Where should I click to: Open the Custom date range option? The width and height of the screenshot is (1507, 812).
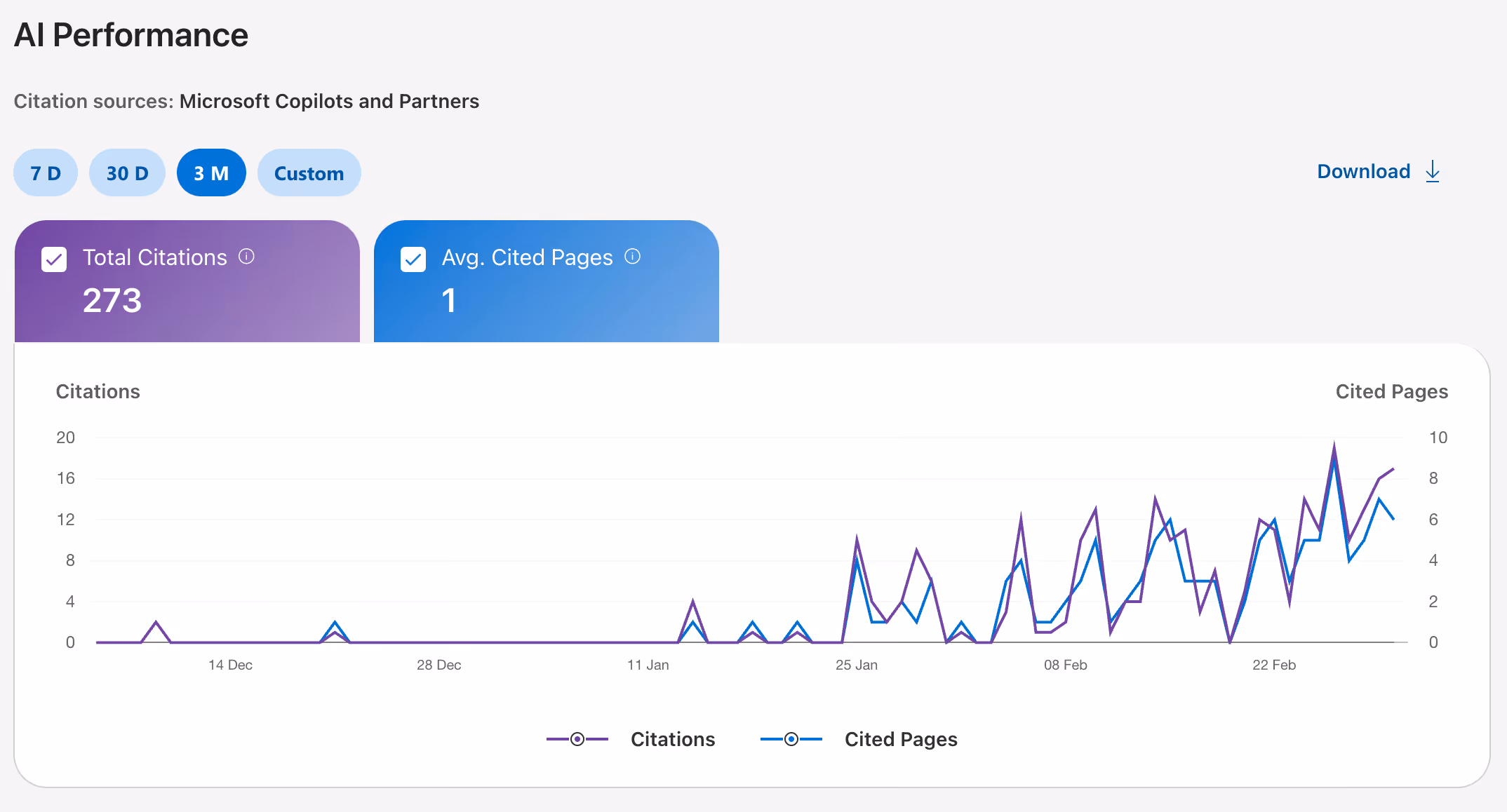click(309, 172)
